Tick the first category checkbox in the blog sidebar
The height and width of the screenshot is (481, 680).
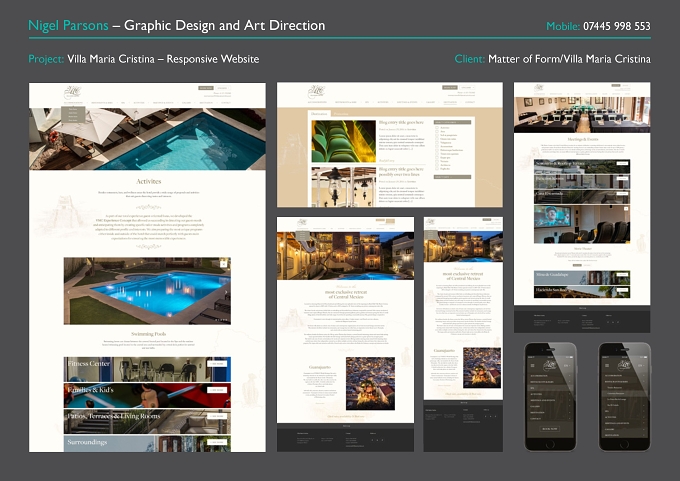(x=437, y=128)
